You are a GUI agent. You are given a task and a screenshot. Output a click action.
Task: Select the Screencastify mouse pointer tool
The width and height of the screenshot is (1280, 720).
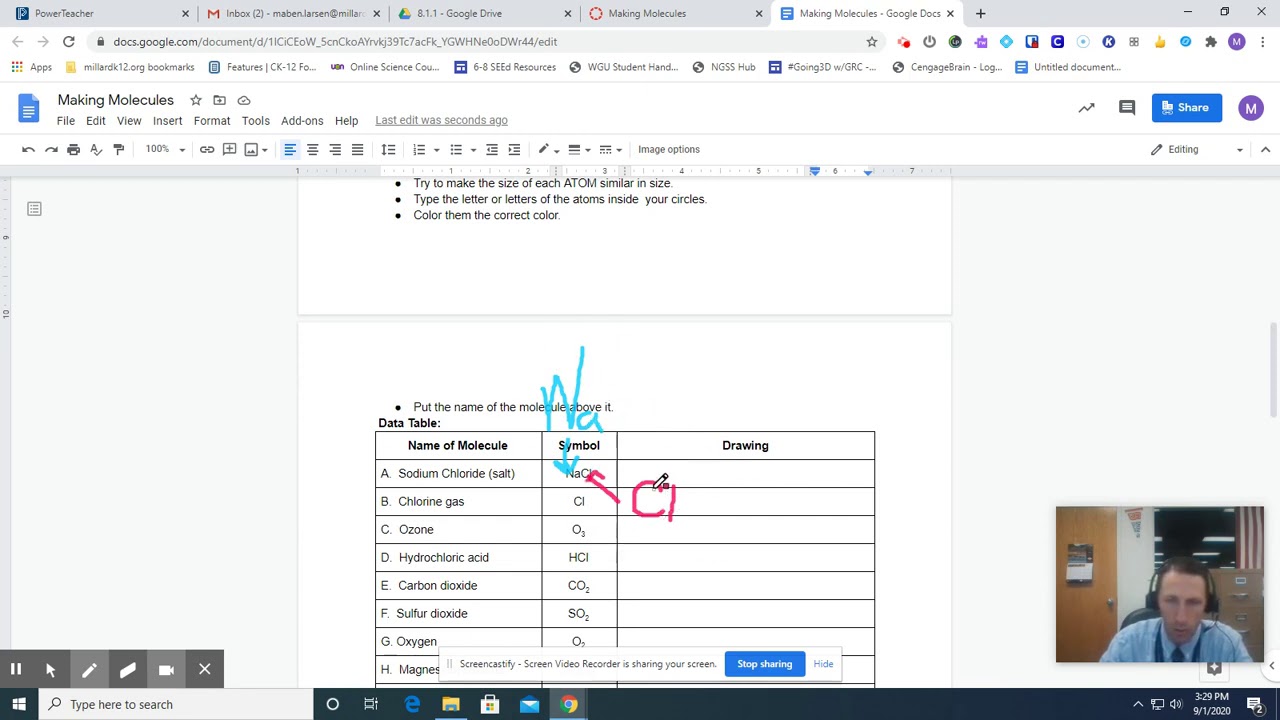click(50, 670)
